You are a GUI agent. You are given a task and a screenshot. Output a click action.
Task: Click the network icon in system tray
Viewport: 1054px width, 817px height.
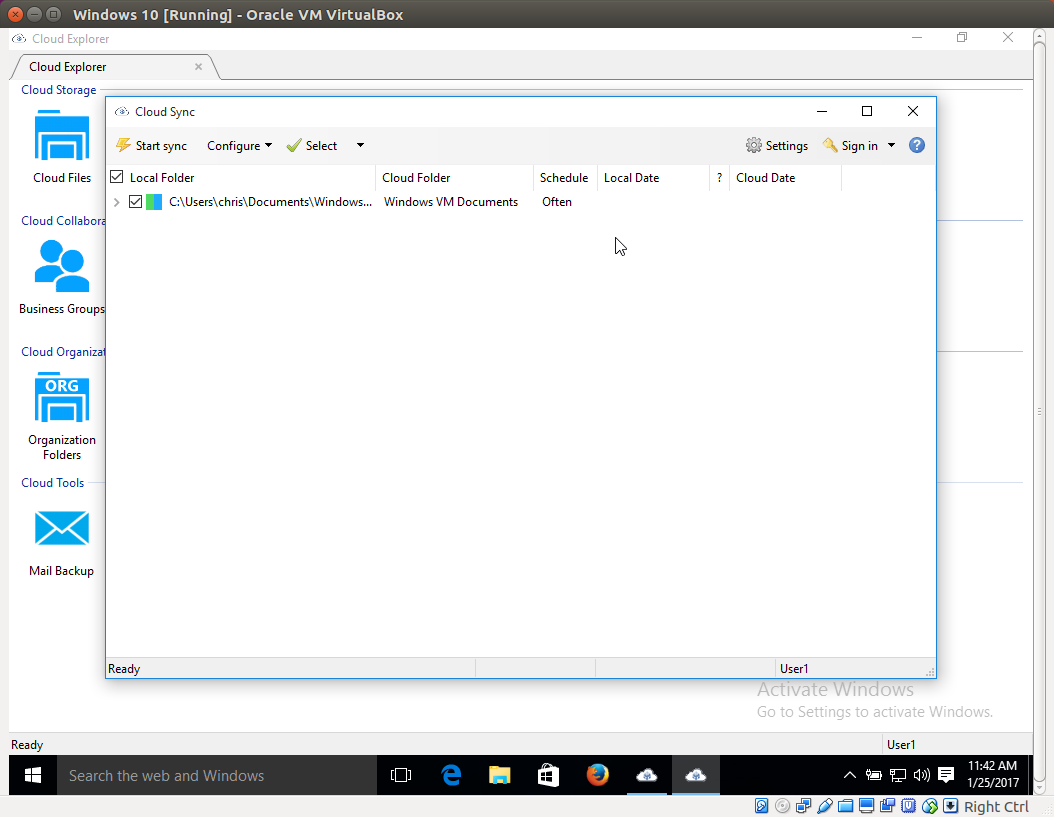point(897,775)
